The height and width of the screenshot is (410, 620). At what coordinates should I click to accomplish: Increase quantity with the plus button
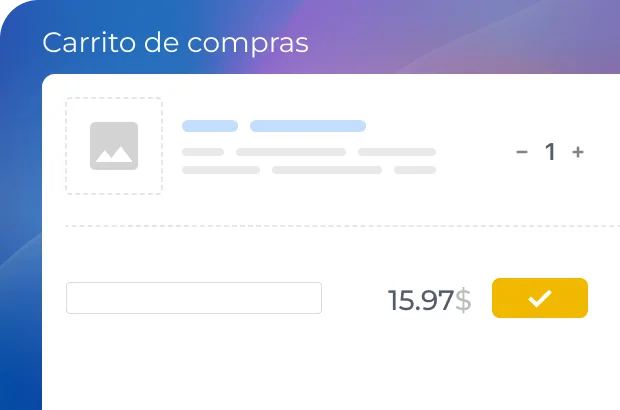578,152
